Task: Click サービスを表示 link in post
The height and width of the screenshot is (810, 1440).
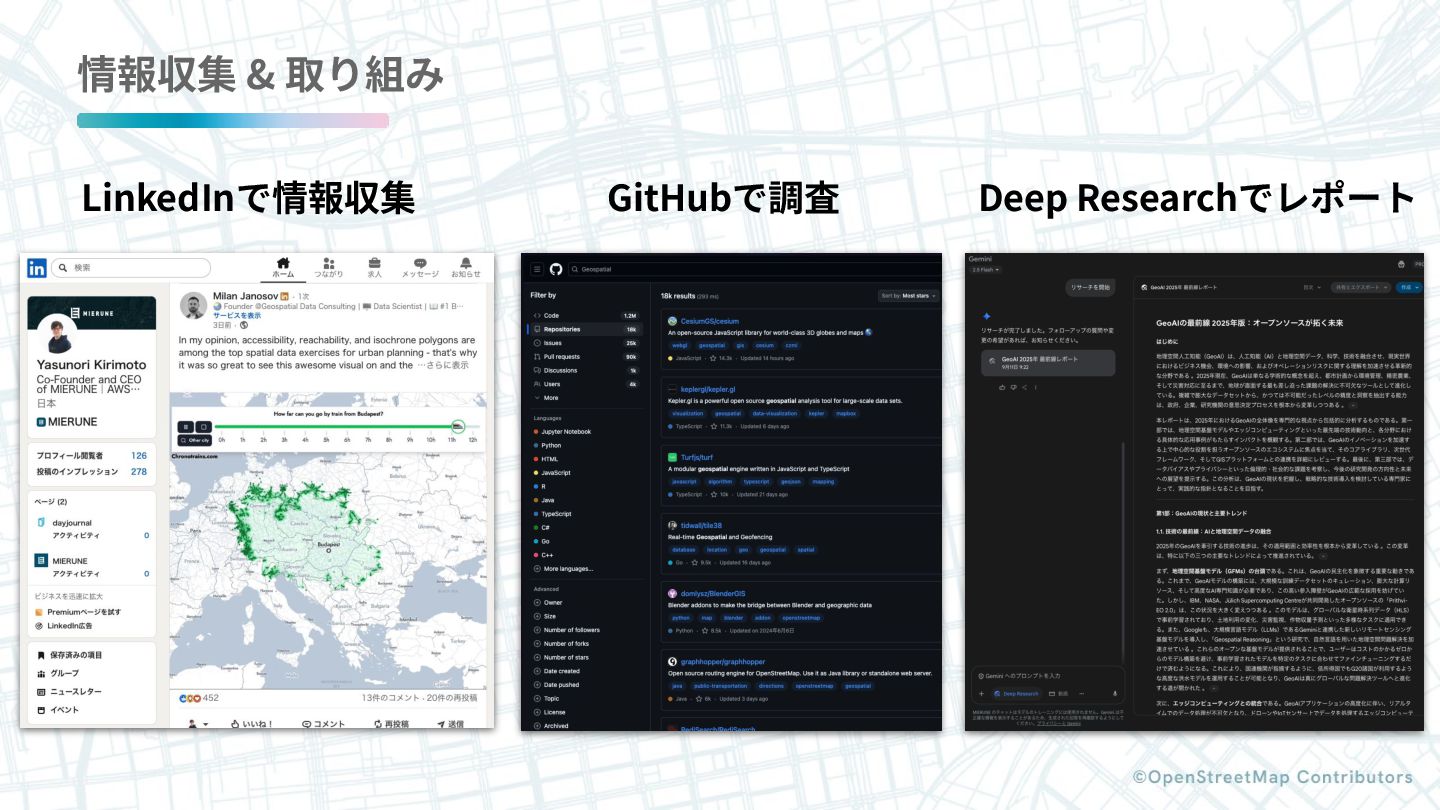Action: point(236,316)
